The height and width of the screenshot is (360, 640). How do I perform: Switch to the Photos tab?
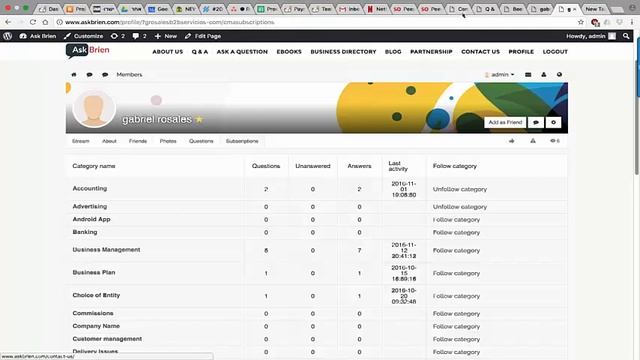click(168, 141)
